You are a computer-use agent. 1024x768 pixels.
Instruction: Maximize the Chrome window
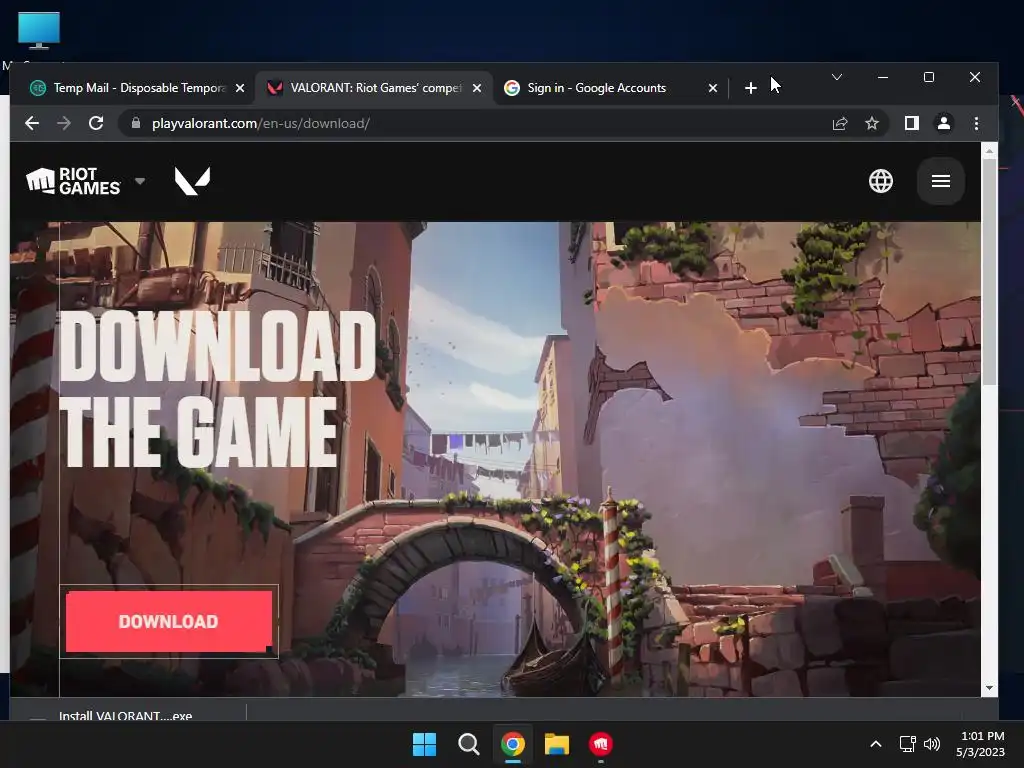coord(929,77)
